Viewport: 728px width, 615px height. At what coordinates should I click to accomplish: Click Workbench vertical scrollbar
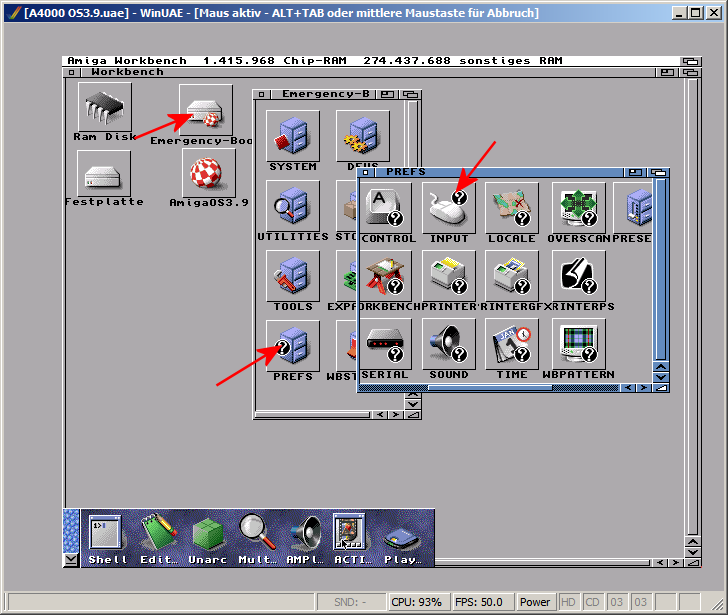(693, 306)
